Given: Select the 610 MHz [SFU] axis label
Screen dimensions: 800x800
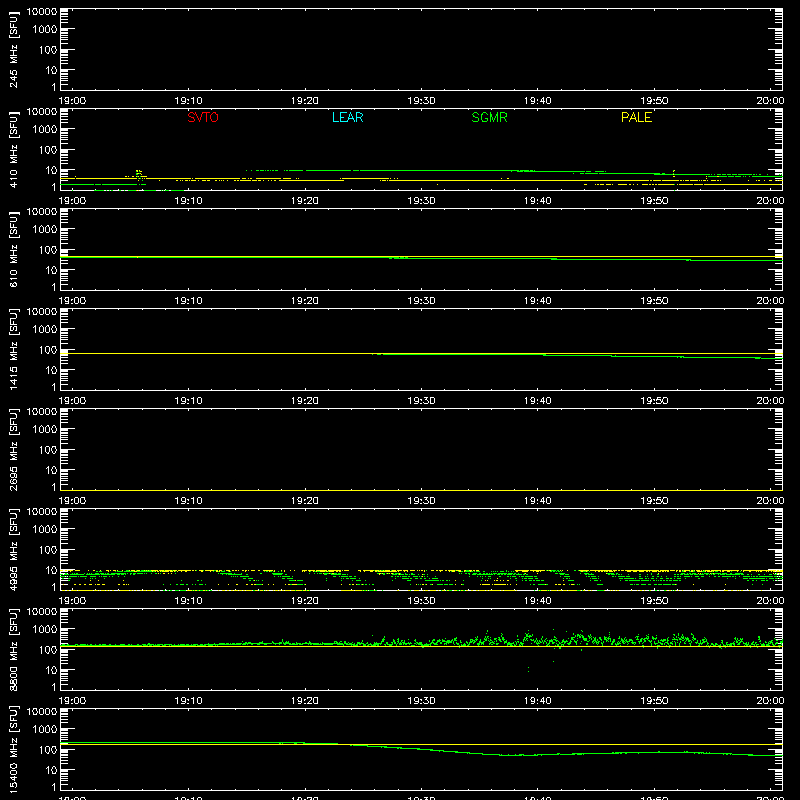Looking at the screenshot, I should (14, 249).
